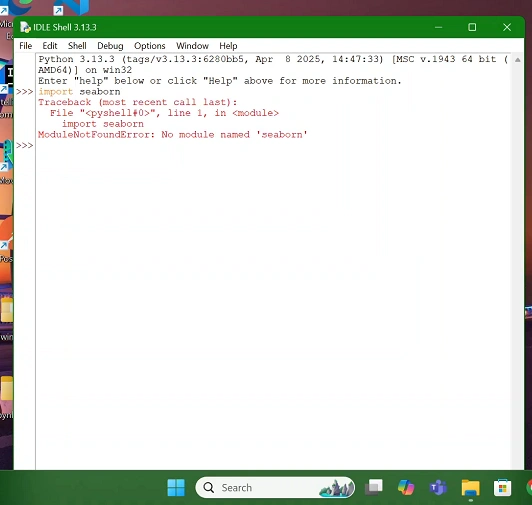Image resolution: width=532 pixels, height=505 pixels.
Task: Maximize the IDLE Shell window
Action: pyautogui.click(x=472, y=27)
